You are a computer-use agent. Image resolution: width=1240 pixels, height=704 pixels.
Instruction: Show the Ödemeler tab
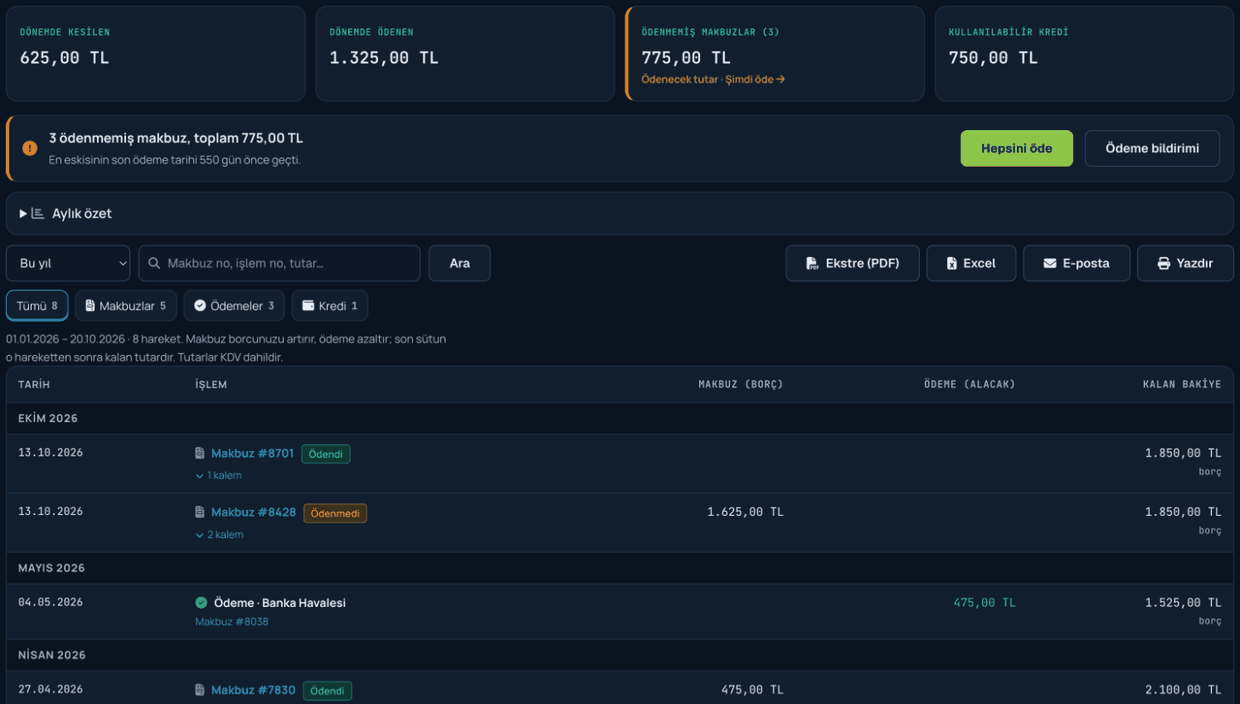tap(234, 306)
